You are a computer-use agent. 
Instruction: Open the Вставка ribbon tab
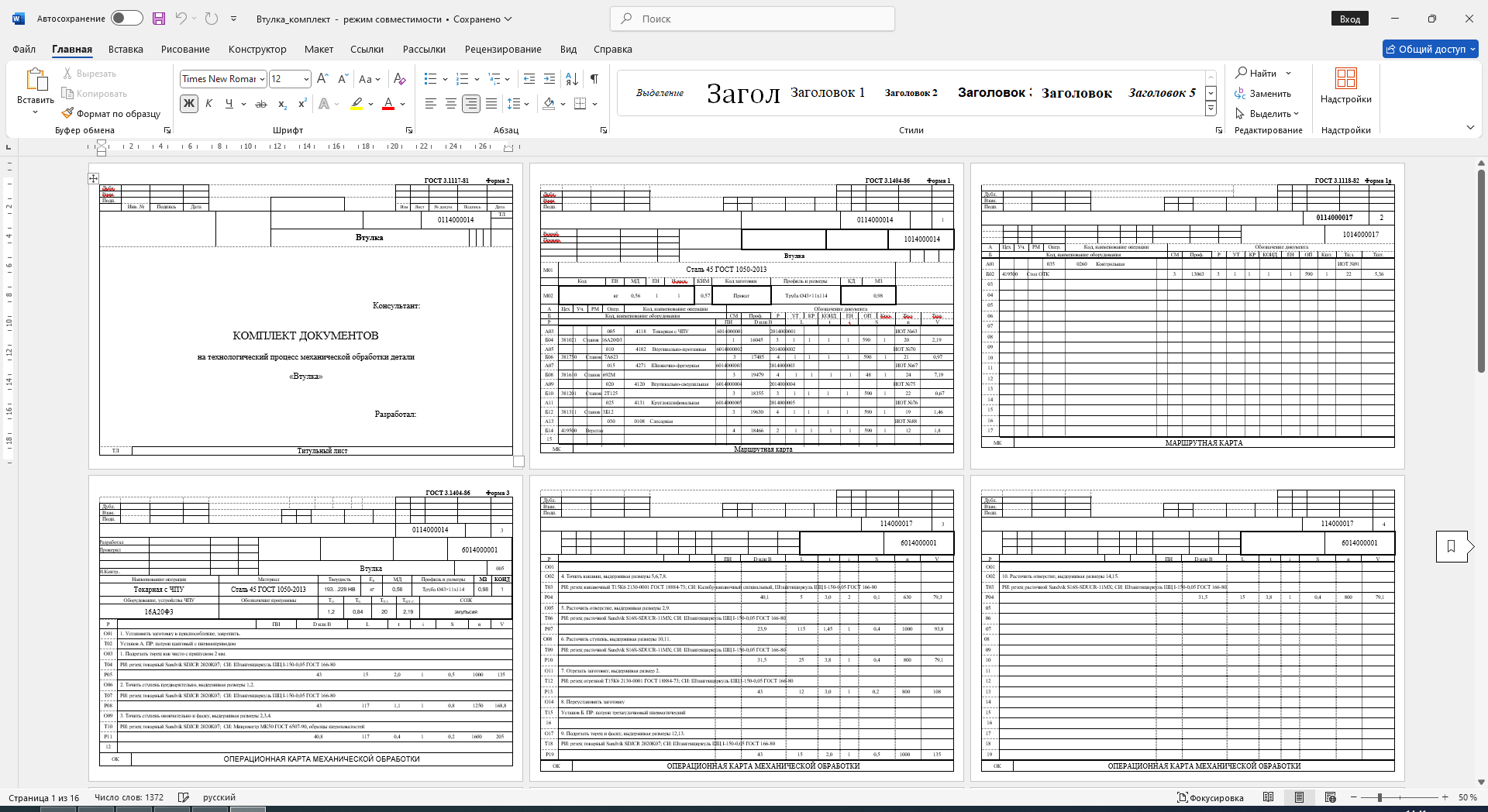(x=126, y=49)
